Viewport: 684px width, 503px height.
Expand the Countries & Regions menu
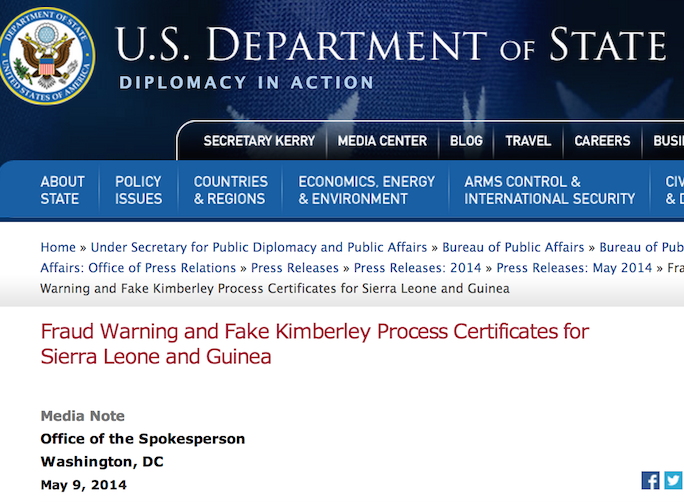230,190
